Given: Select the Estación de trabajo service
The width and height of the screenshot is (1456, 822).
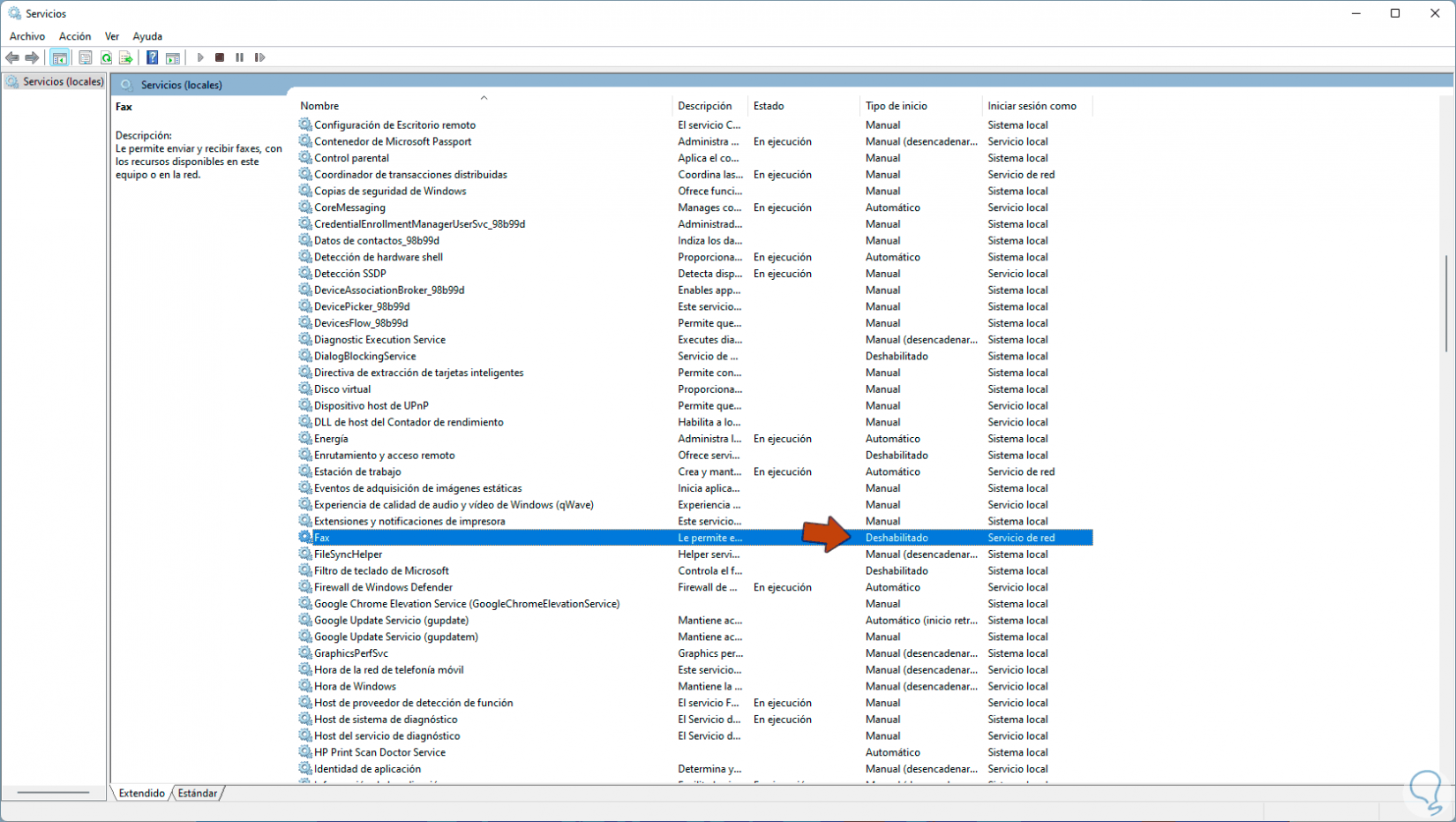Looking at the screenshot, I should click(695, 471).
